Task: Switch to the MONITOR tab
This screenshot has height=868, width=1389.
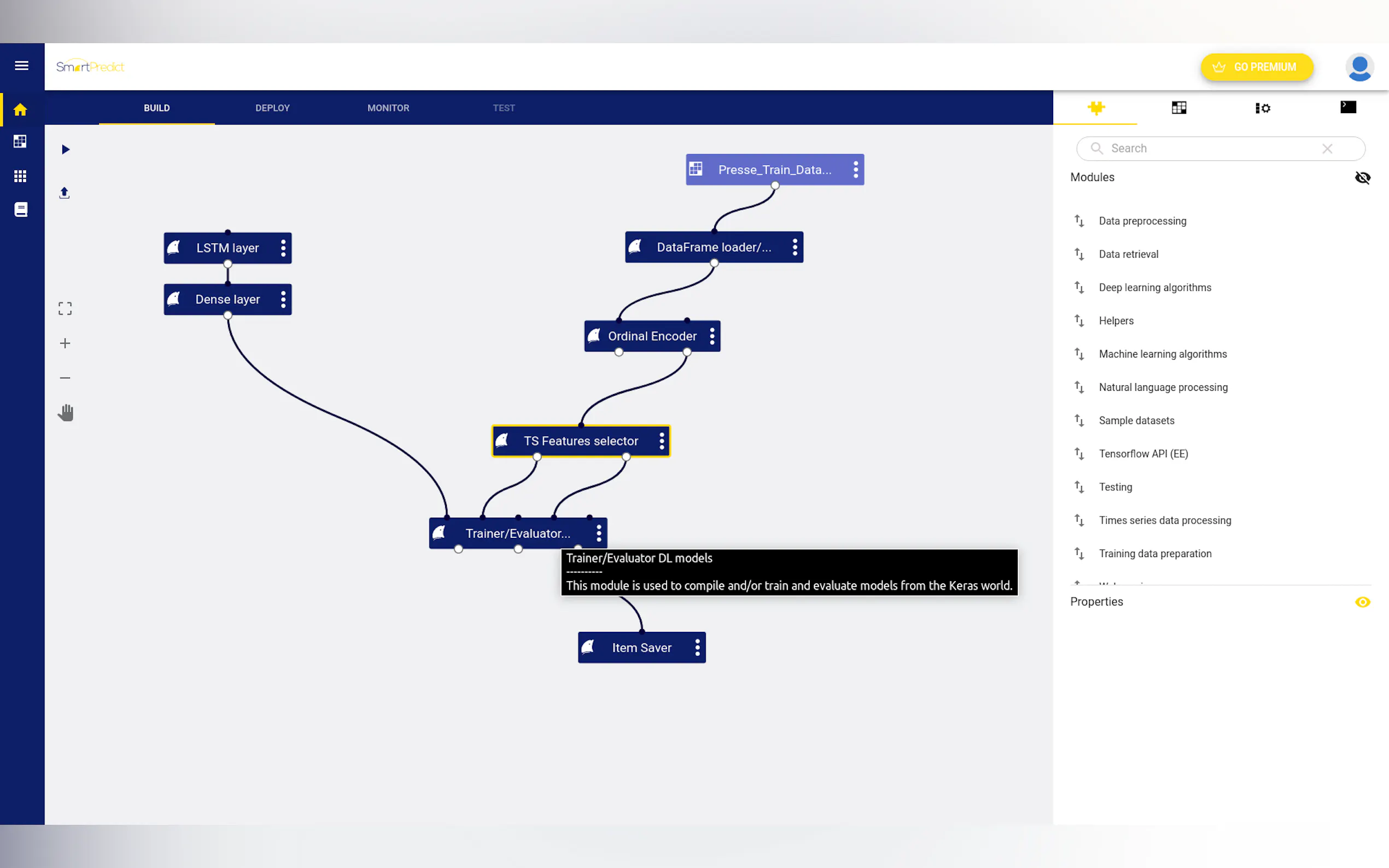Action: tap(388, 108)
